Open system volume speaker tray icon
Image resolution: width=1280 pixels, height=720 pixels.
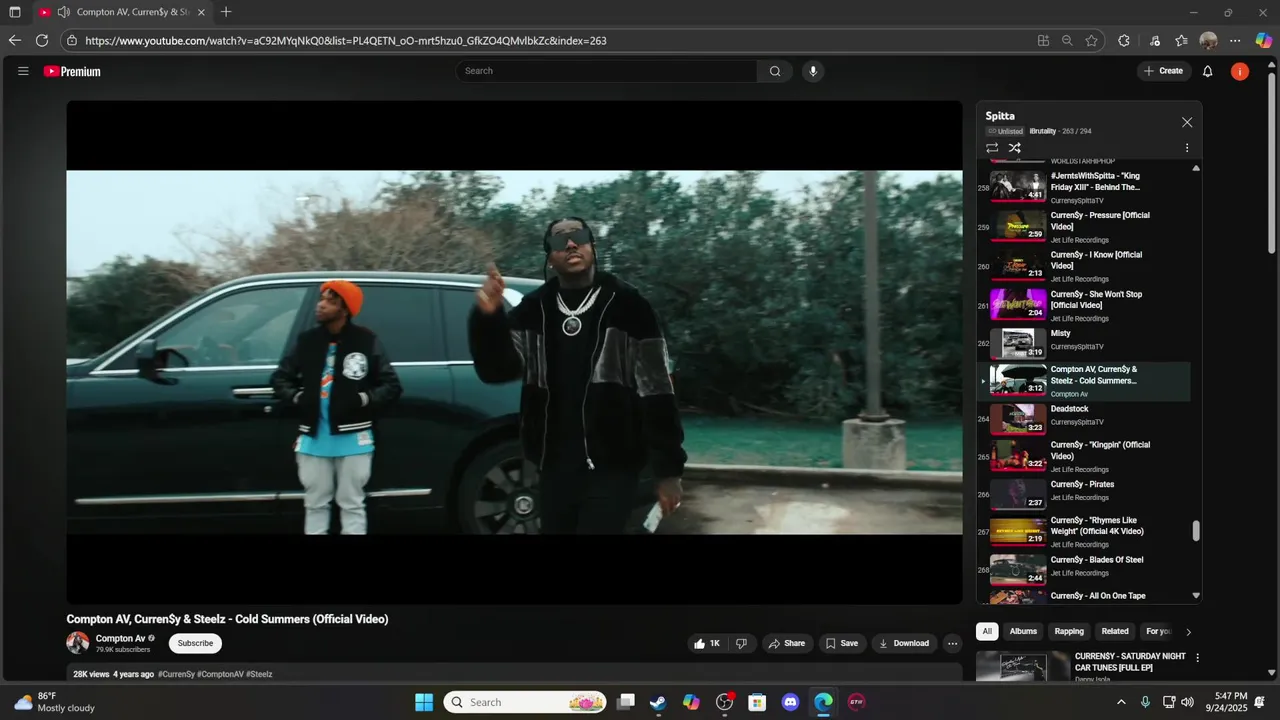1188,702
